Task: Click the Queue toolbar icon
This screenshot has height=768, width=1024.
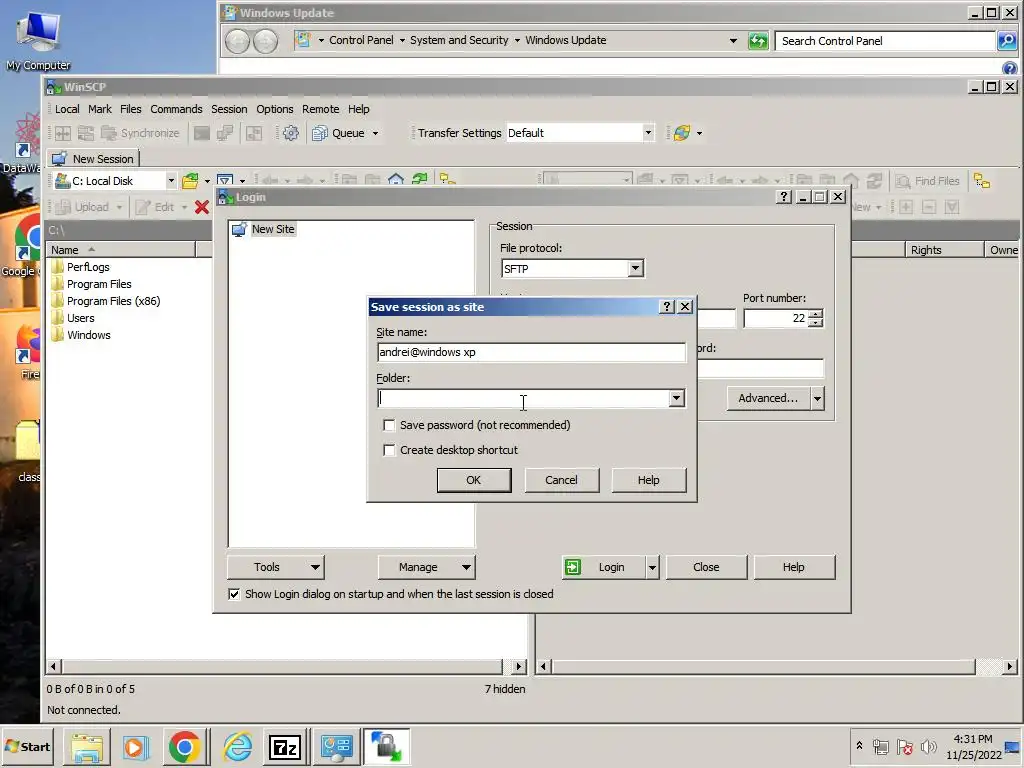Action: tap(338, 133)
